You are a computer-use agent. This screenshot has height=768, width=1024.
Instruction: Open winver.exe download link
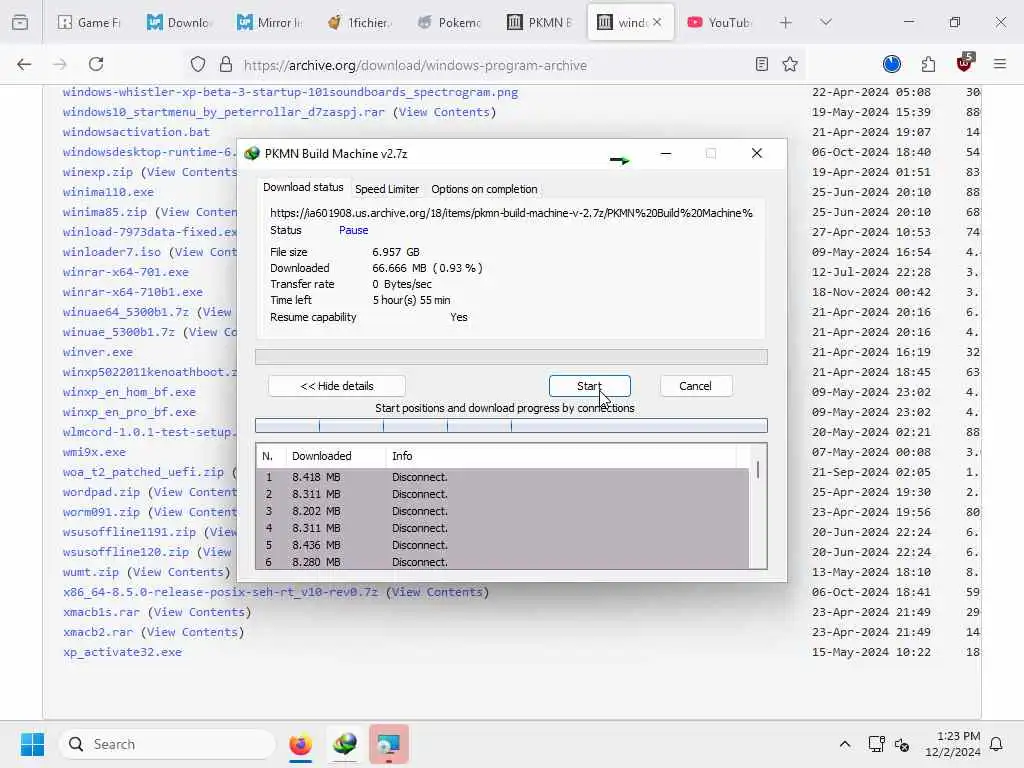point(98,352)
